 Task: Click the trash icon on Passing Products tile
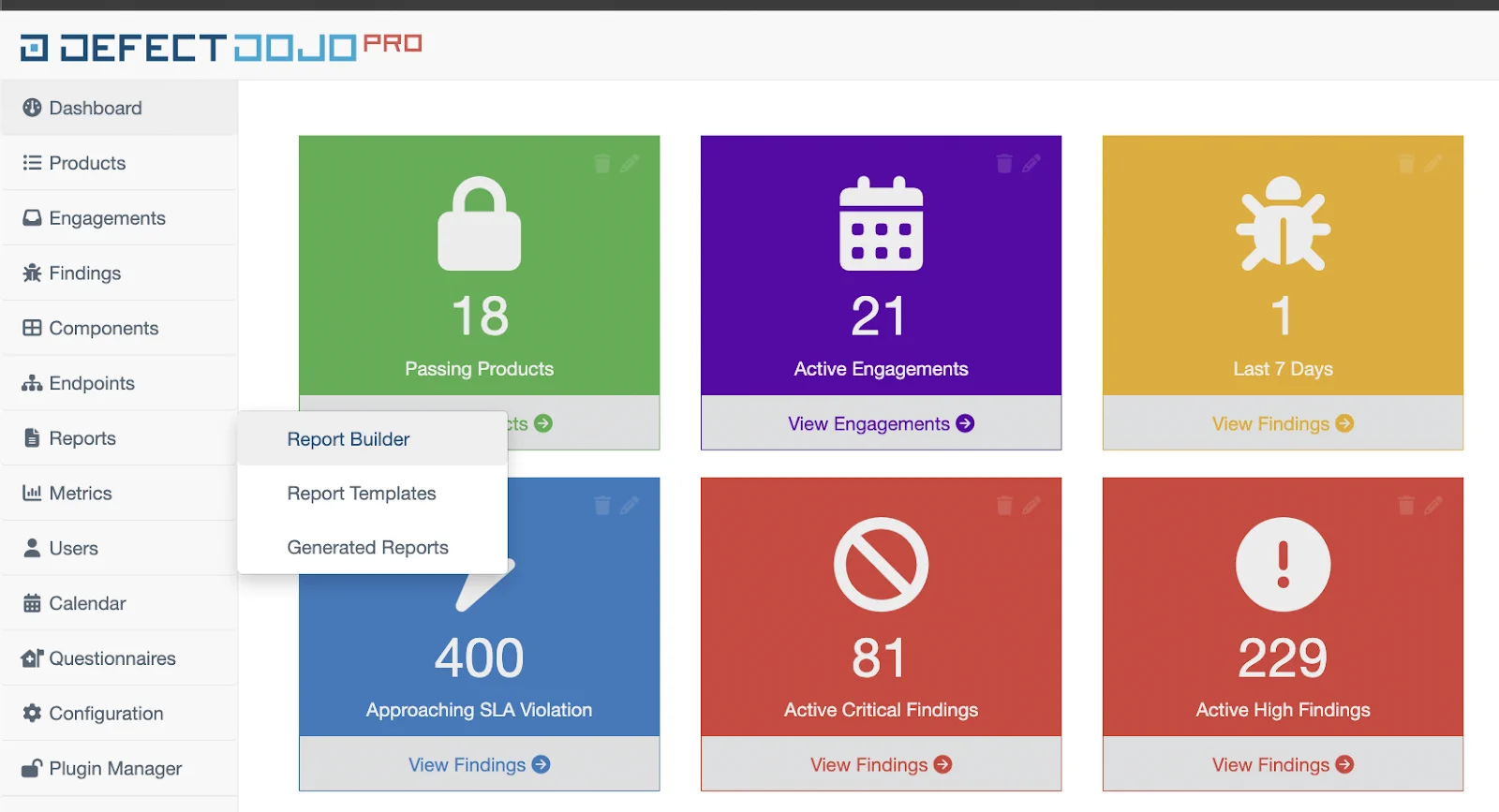602,164
